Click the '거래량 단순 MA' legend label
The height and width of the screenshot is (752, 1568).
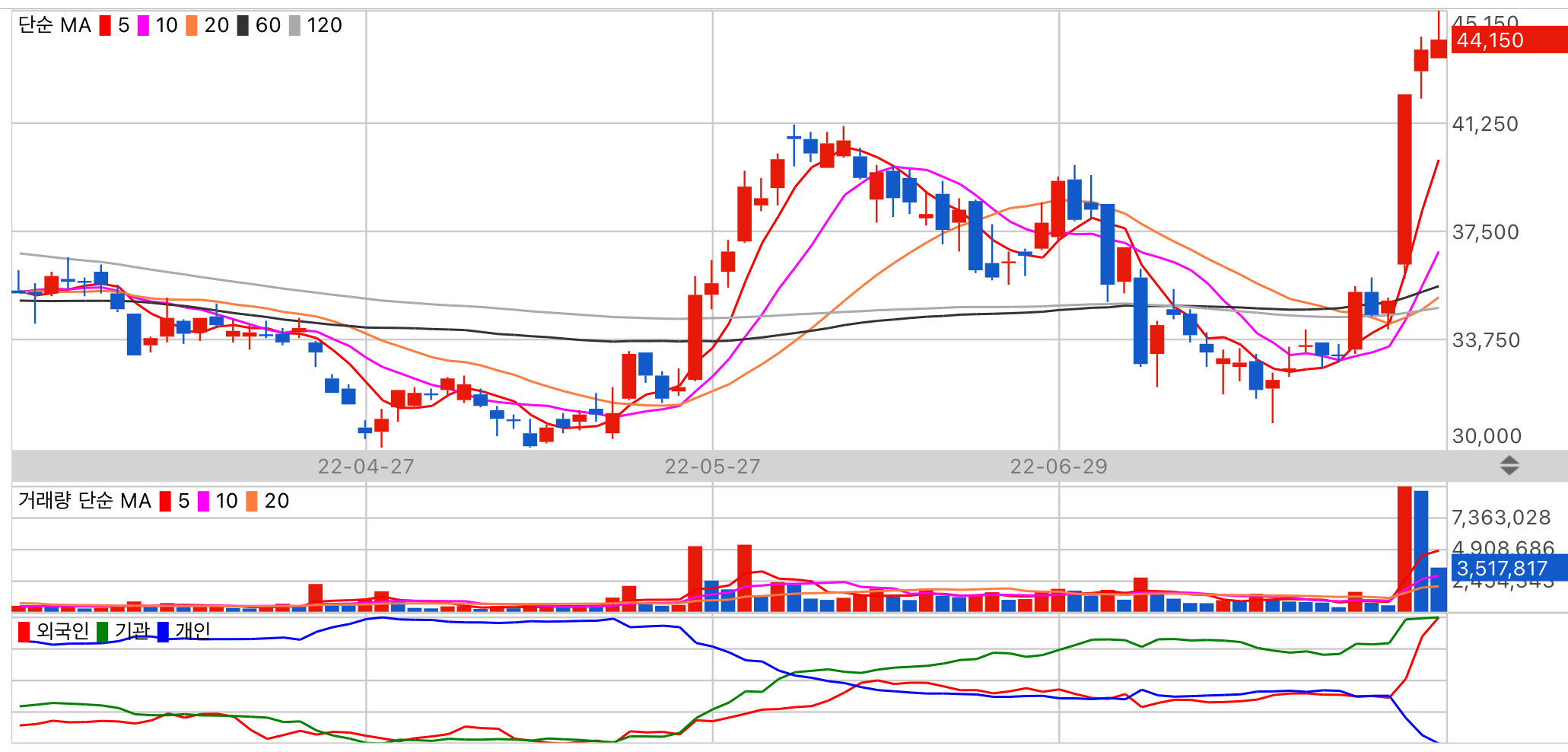(x=84, y=501)
